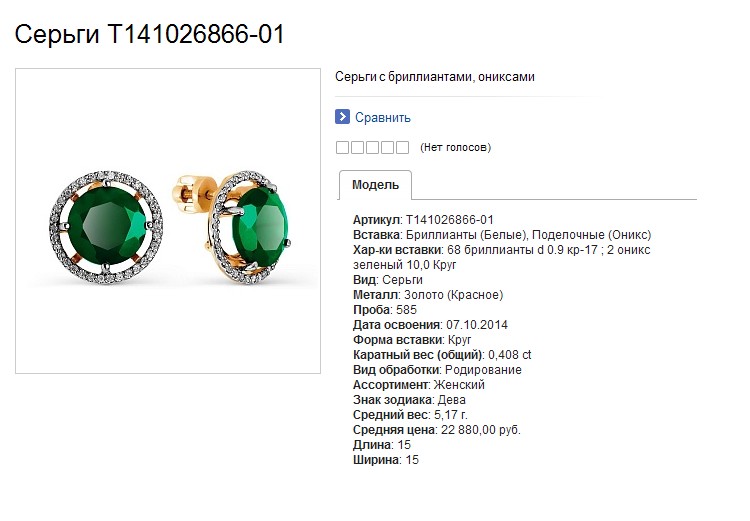Click the (Нет голосов) votes label
The width and height of the screenshot is (750, 521).
pyautogui.click(x=455, y=147)
